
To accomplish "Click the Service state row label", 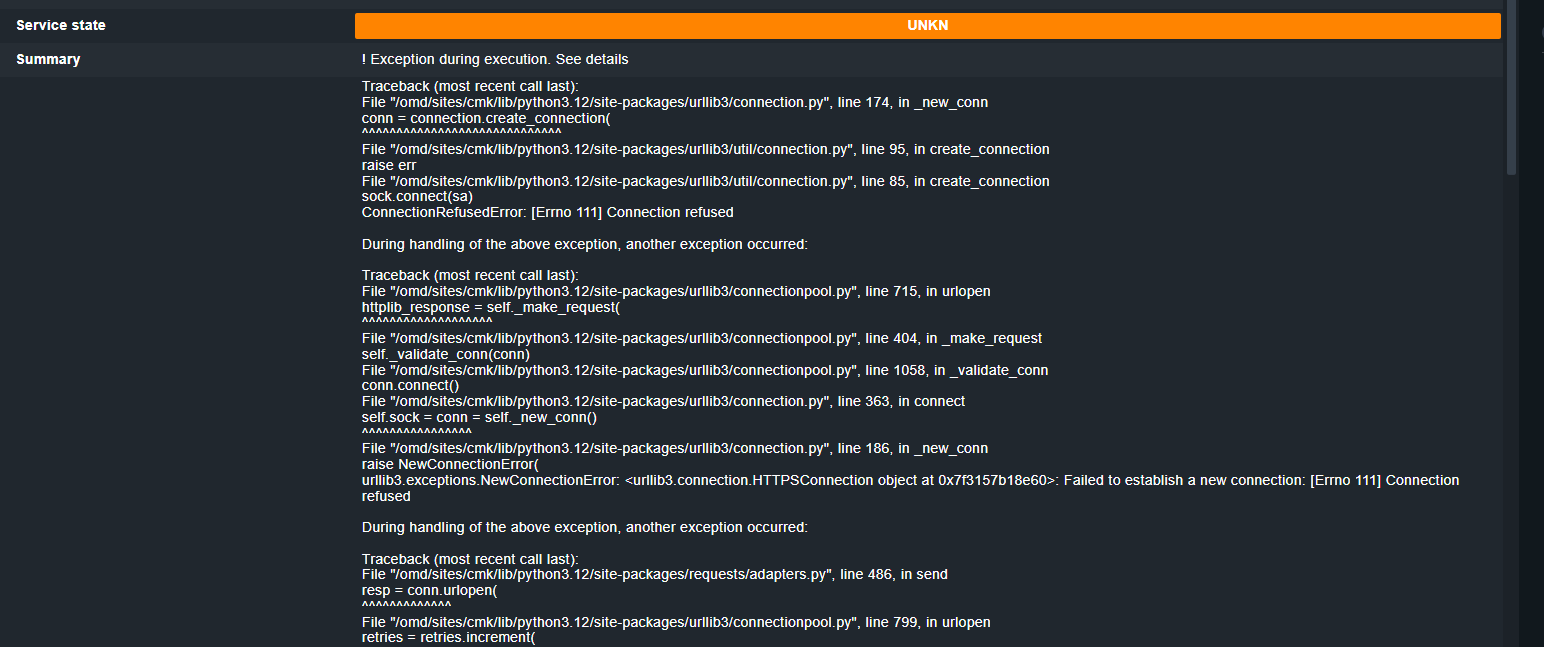I will (x=61, y=26).
